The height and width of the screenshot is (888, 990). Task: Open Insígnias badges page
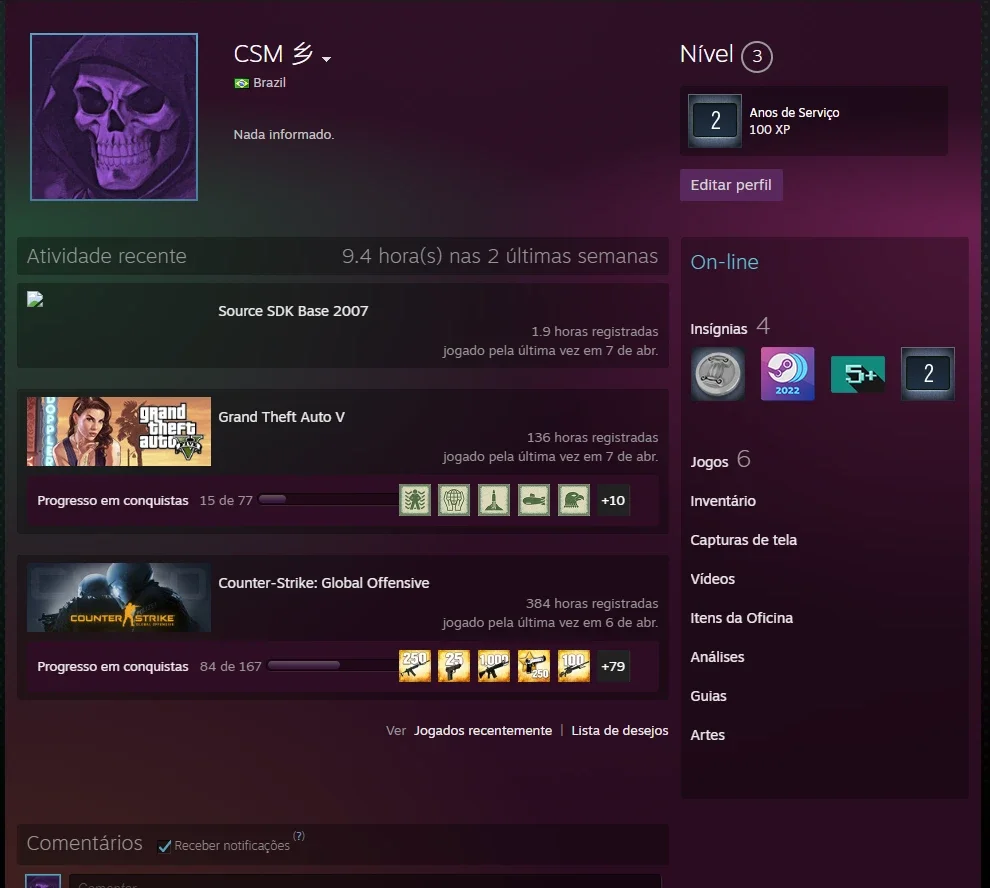[719, 328]
